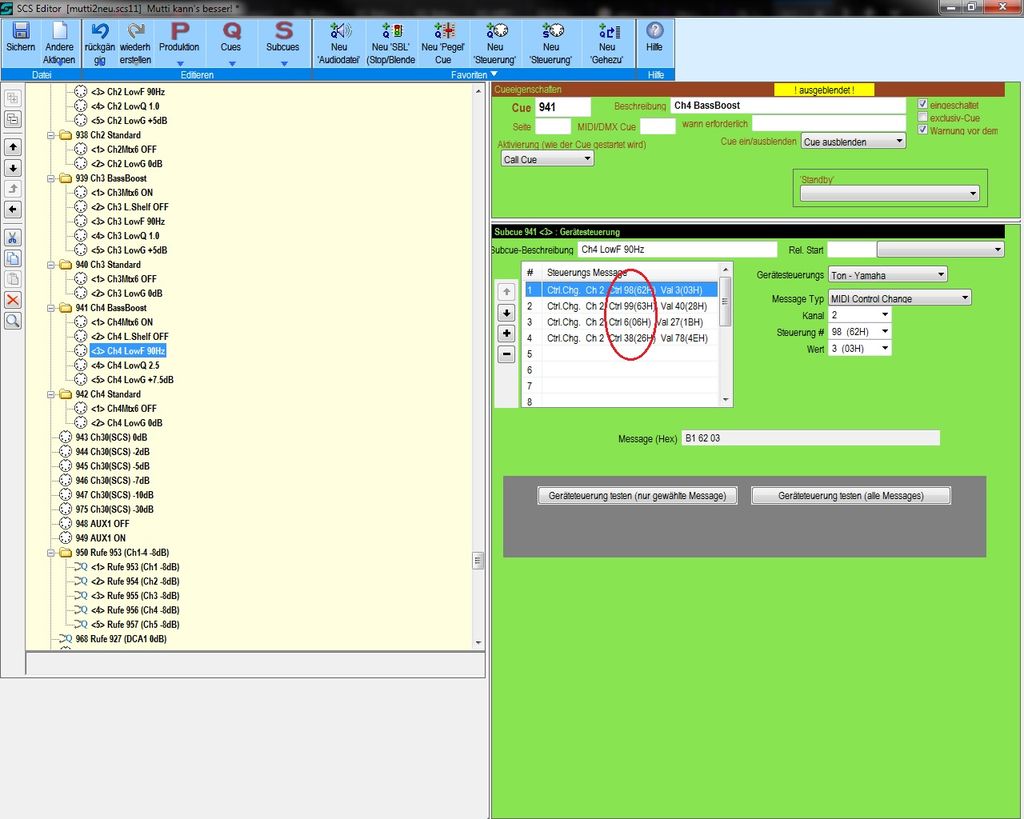Click the Hilfe help icon
Screen dimensions: 1024x819
point(655,32)
